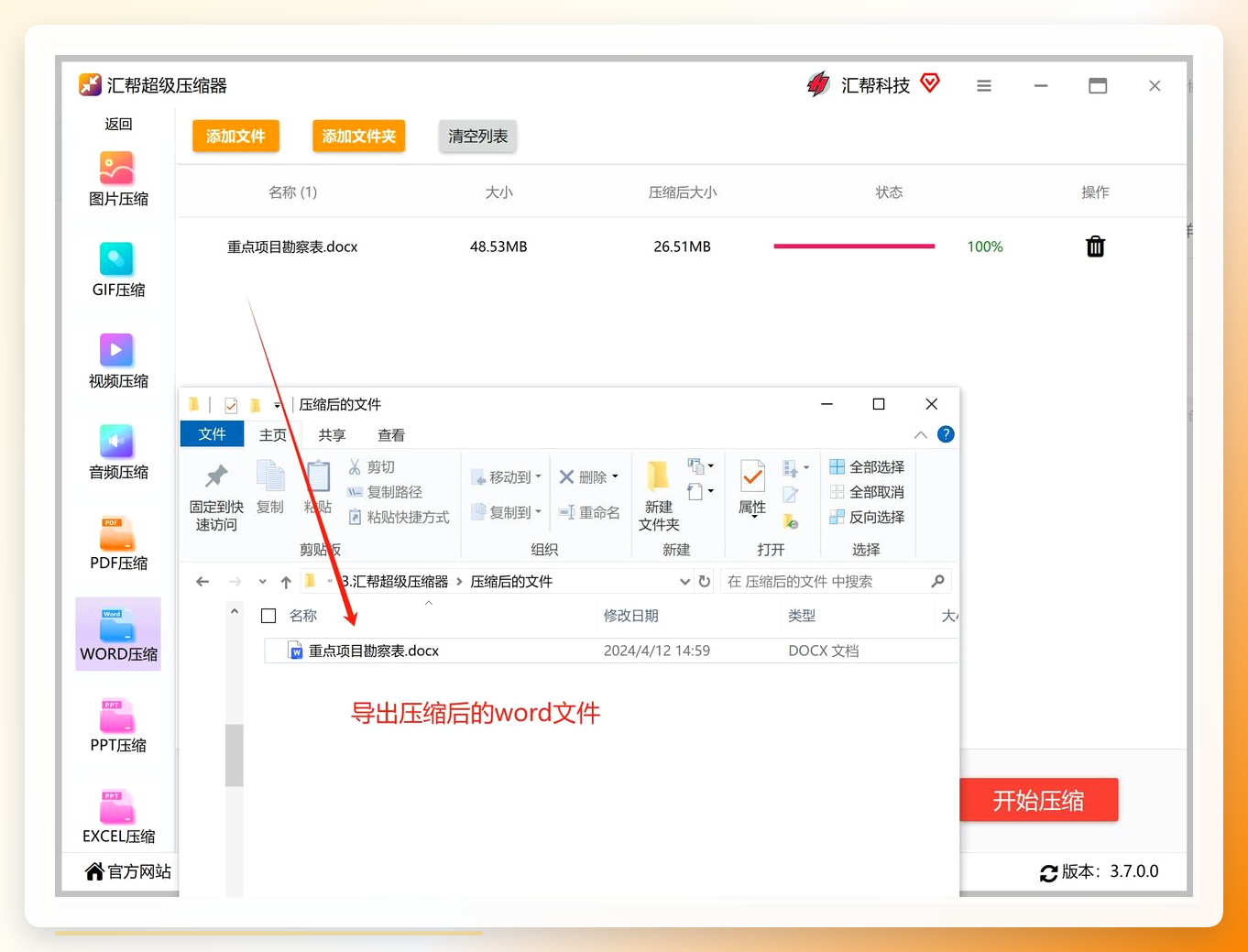1248x952 pixels.
Task: Open the GIF压缩 tool in sidebar
Action: (x=117, y=270)
